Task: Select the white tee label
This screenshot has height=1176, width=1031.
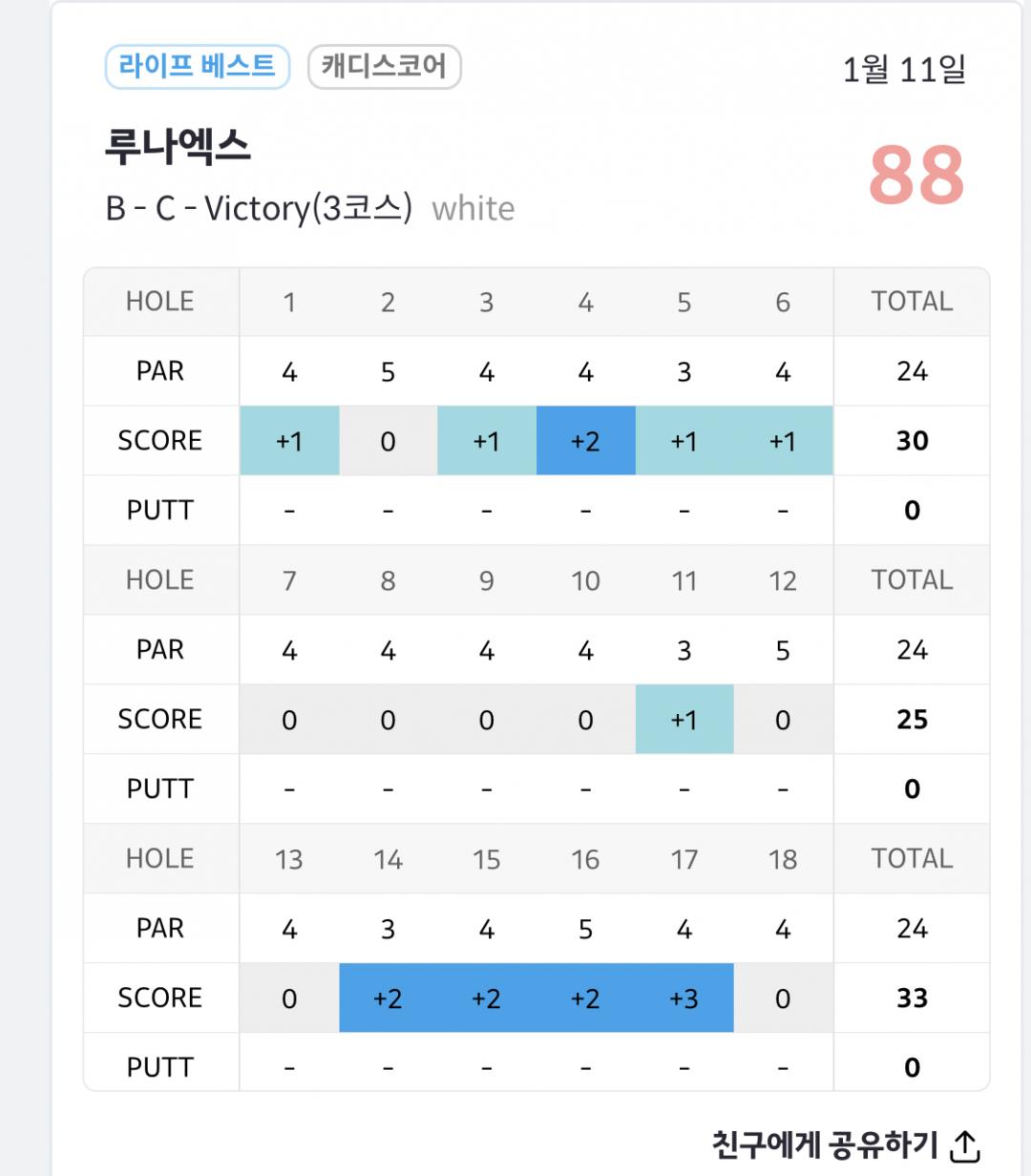Action: pos(473,208)
